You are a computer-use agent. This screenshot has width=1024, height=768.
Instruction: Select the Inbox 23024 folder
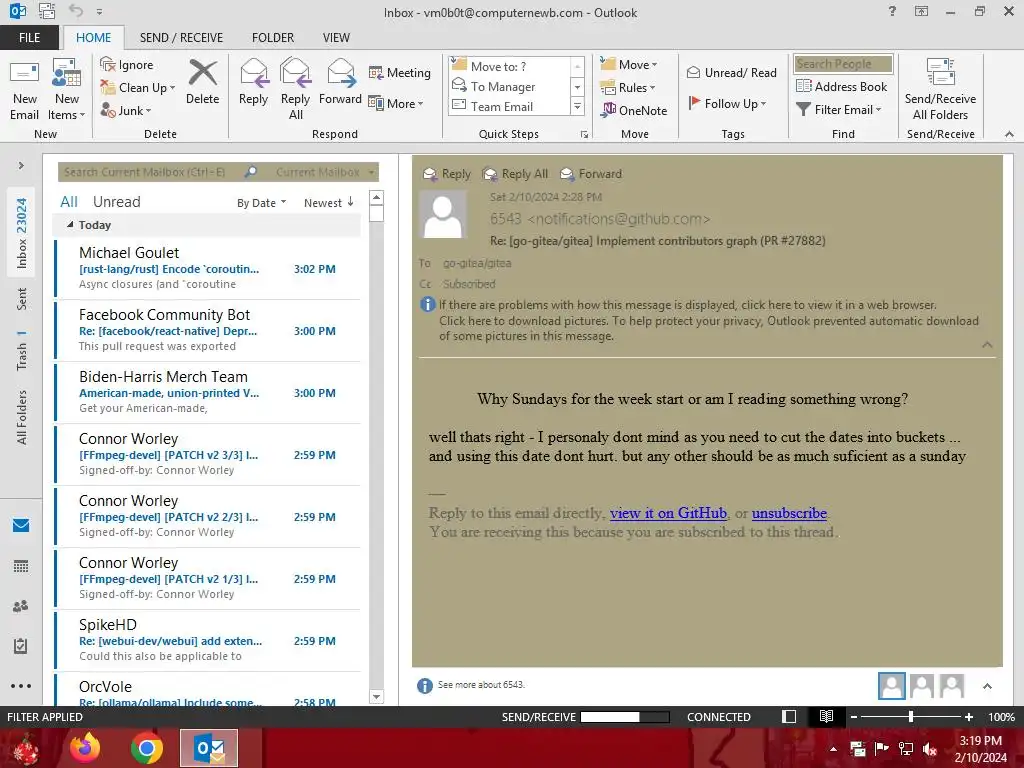pos(22,233)
